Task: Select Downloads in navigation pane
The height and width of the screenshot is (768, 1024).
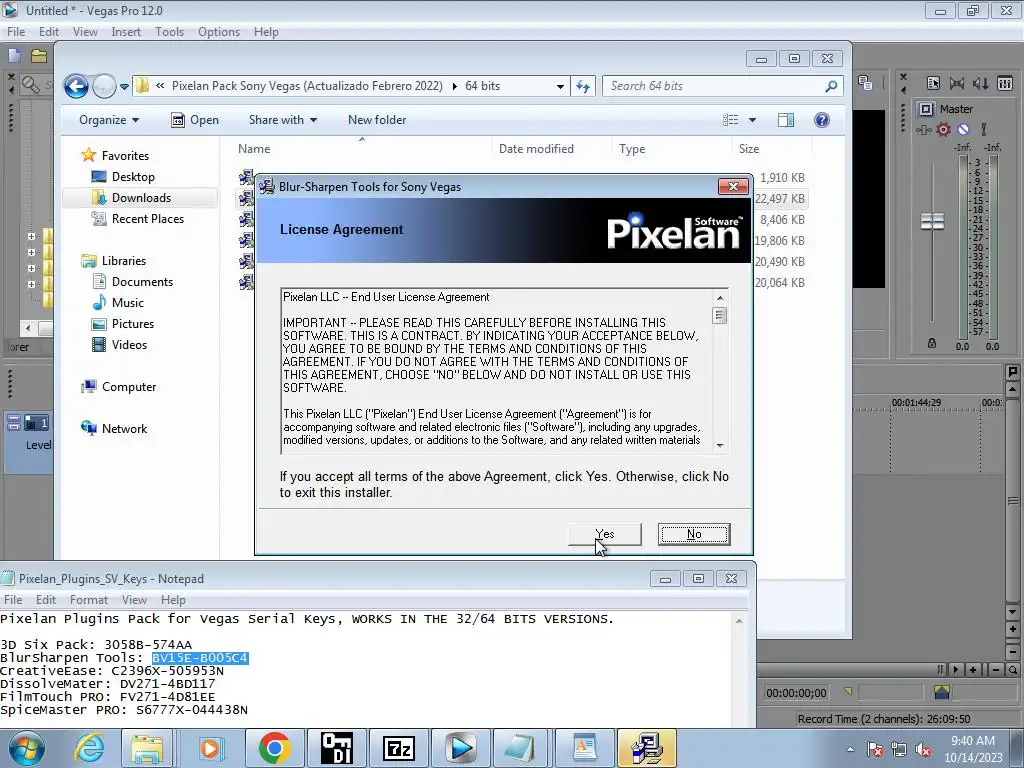Action: 141,198
